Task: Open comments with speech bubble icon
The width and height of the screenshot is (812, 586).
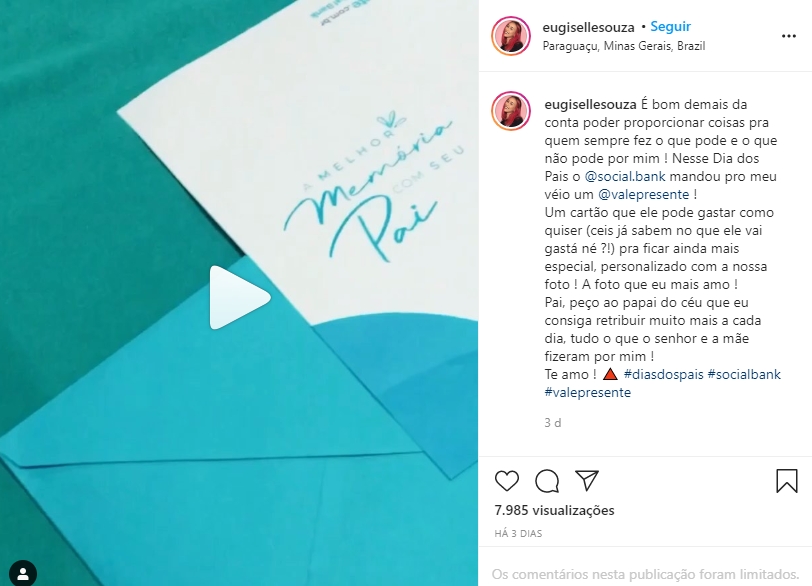Action: tap(547, 481)
